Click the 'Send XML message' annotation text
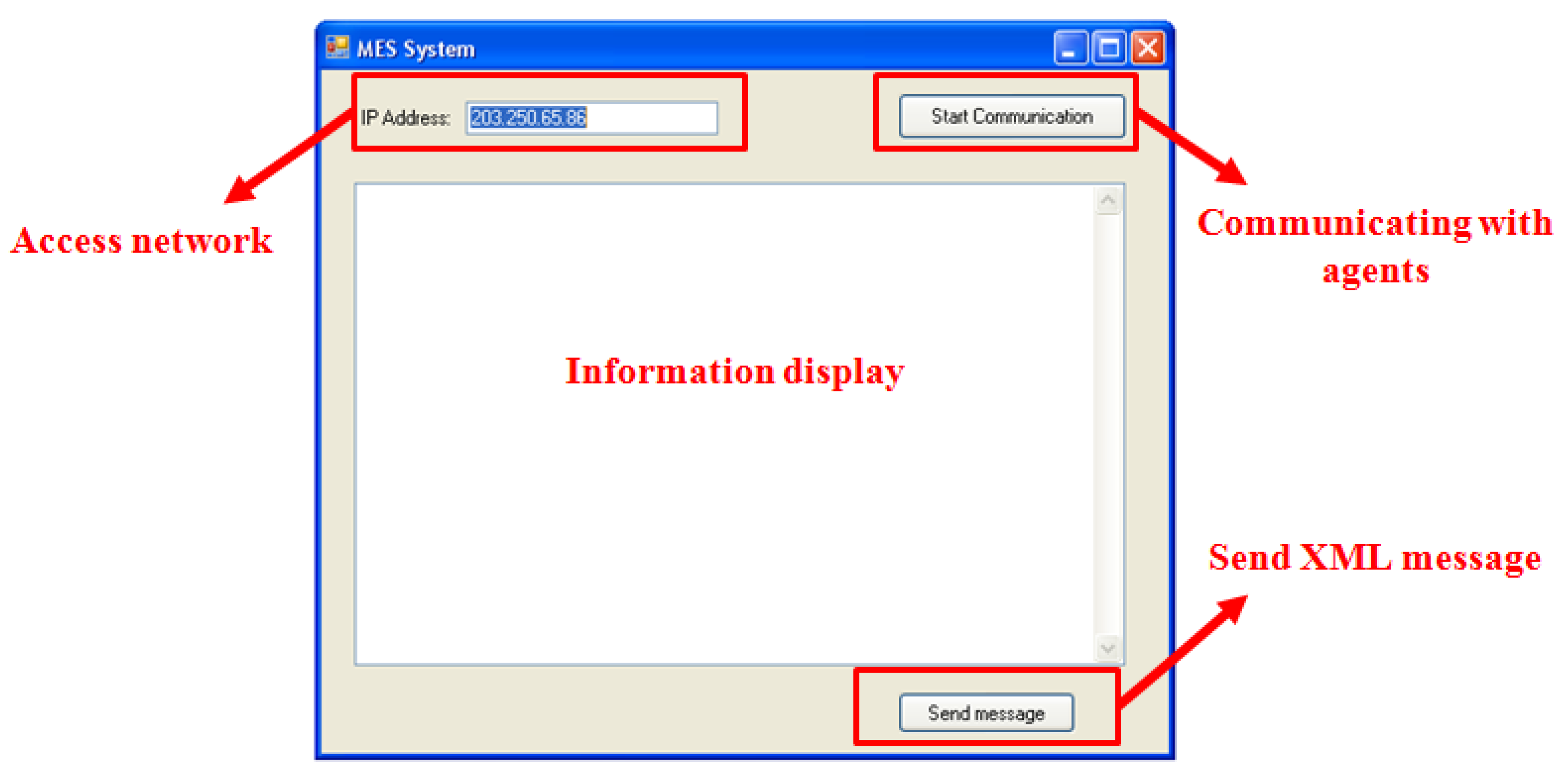This screenshot has height=775, width=1568. (1375, 557)
